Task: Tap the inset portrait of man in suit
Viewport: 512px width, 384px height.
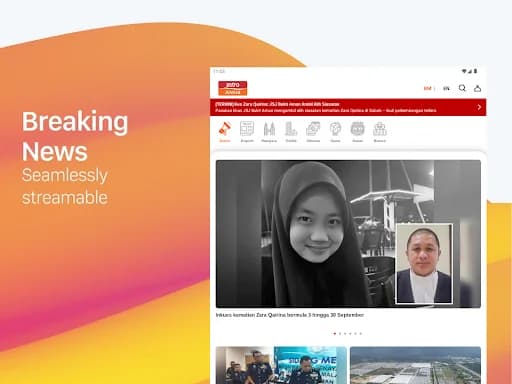Action: (x=424, y=264)
